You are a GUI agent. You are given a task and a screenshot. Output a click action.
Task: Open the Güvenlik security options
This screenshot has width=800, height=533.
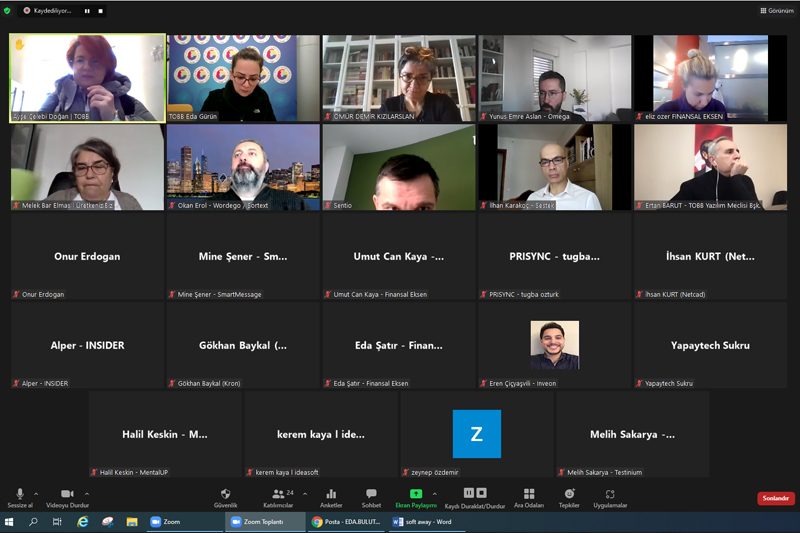pyautogui.click(x=225, y=497)
